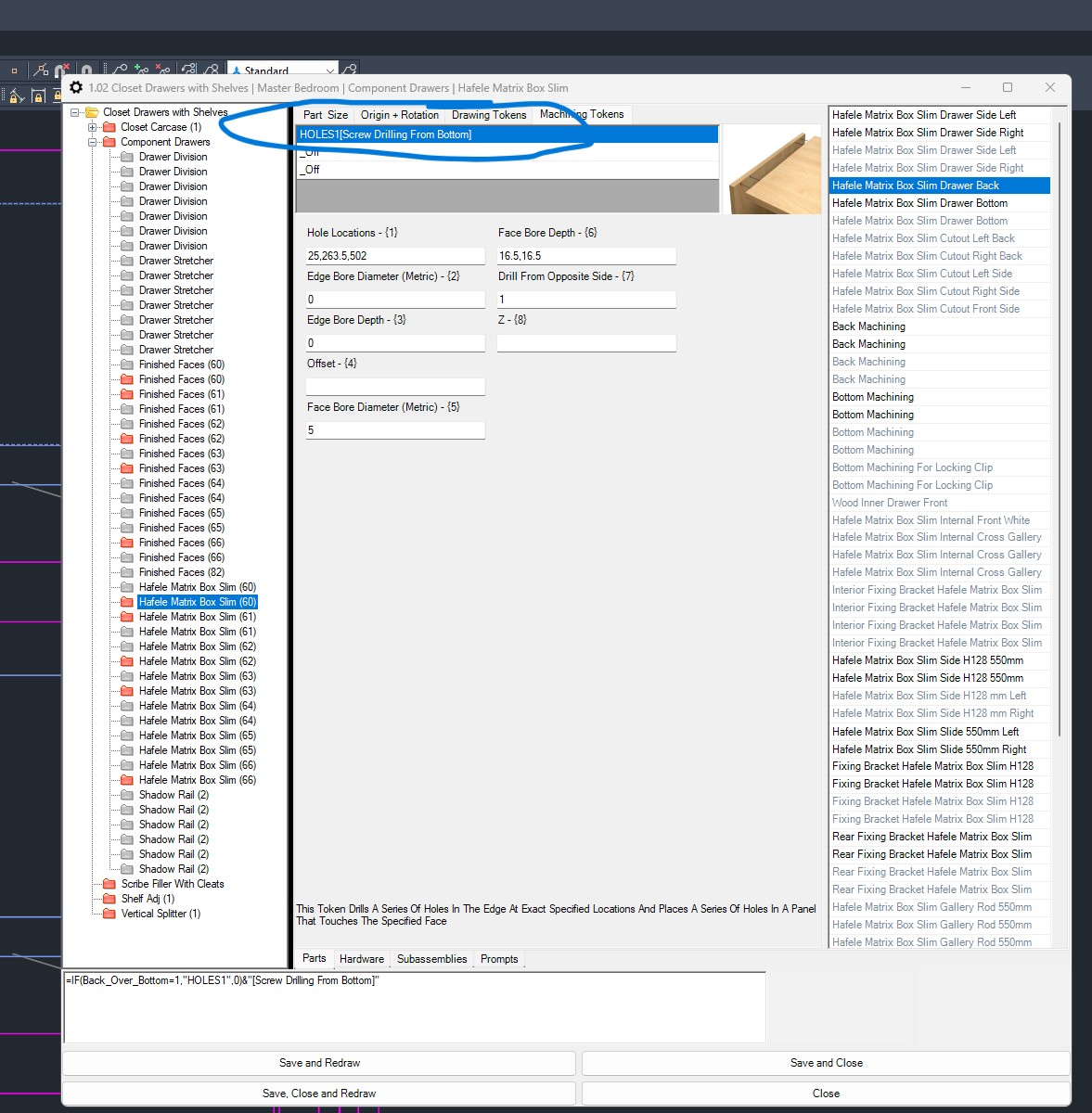Click the Face Bore Depth field
This screenshot has width=1092, height=1113.
click(x=586, y=256)
